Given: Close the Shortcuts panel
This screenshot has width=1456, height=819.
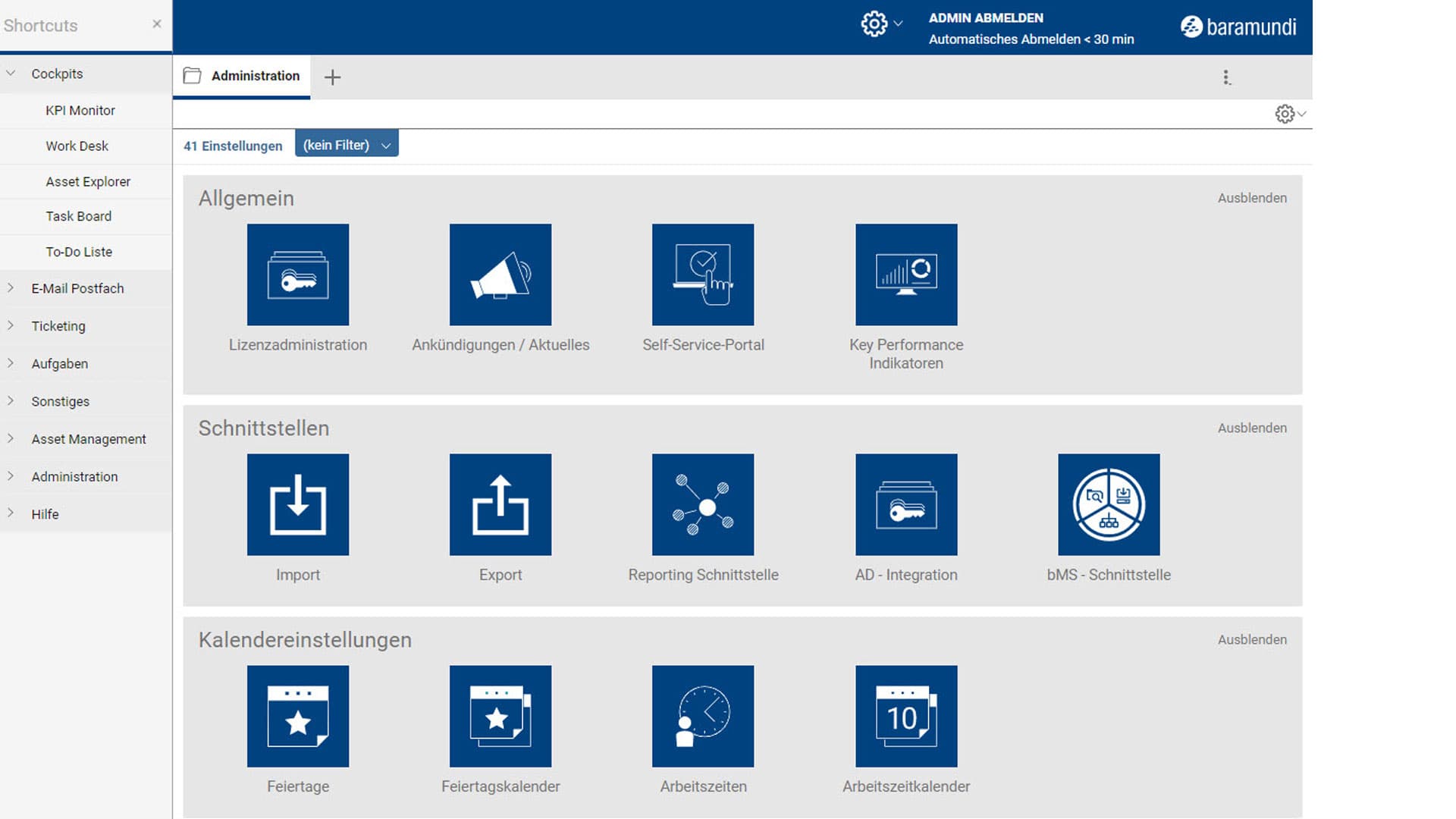Looking at the screenshot, I should (157, 24).
